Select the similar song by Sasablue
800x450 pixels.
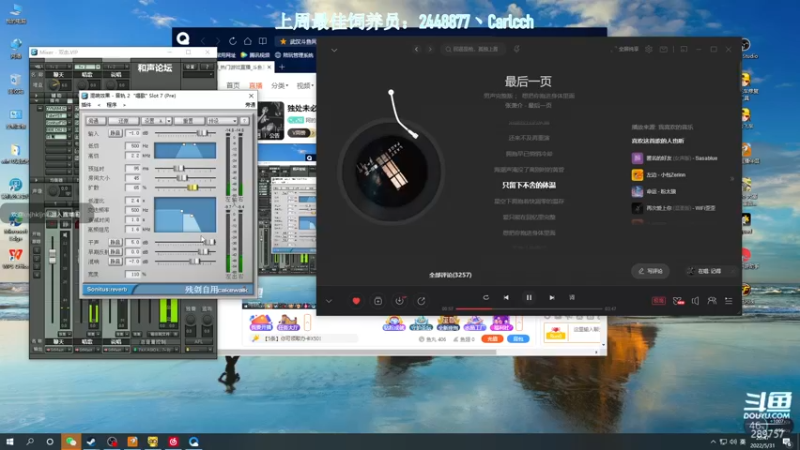pos(674,158)
